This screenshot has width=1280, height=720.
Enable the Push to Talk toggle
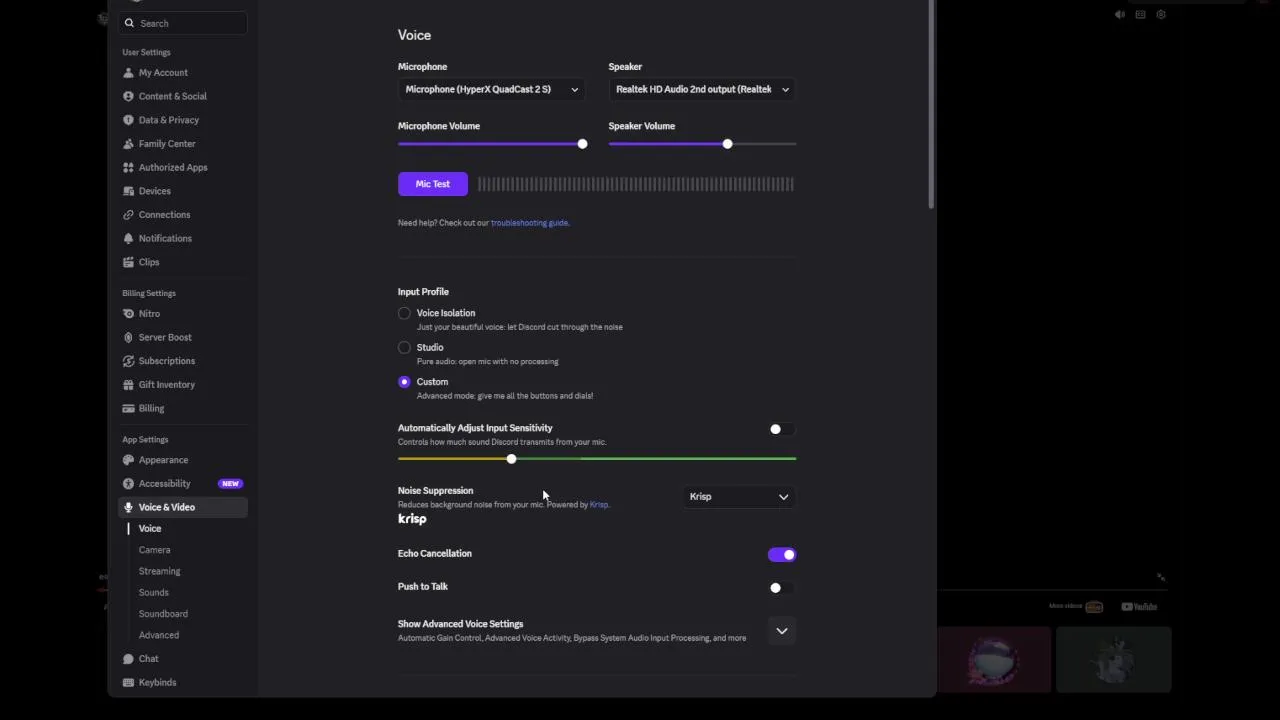click(782, 588)
